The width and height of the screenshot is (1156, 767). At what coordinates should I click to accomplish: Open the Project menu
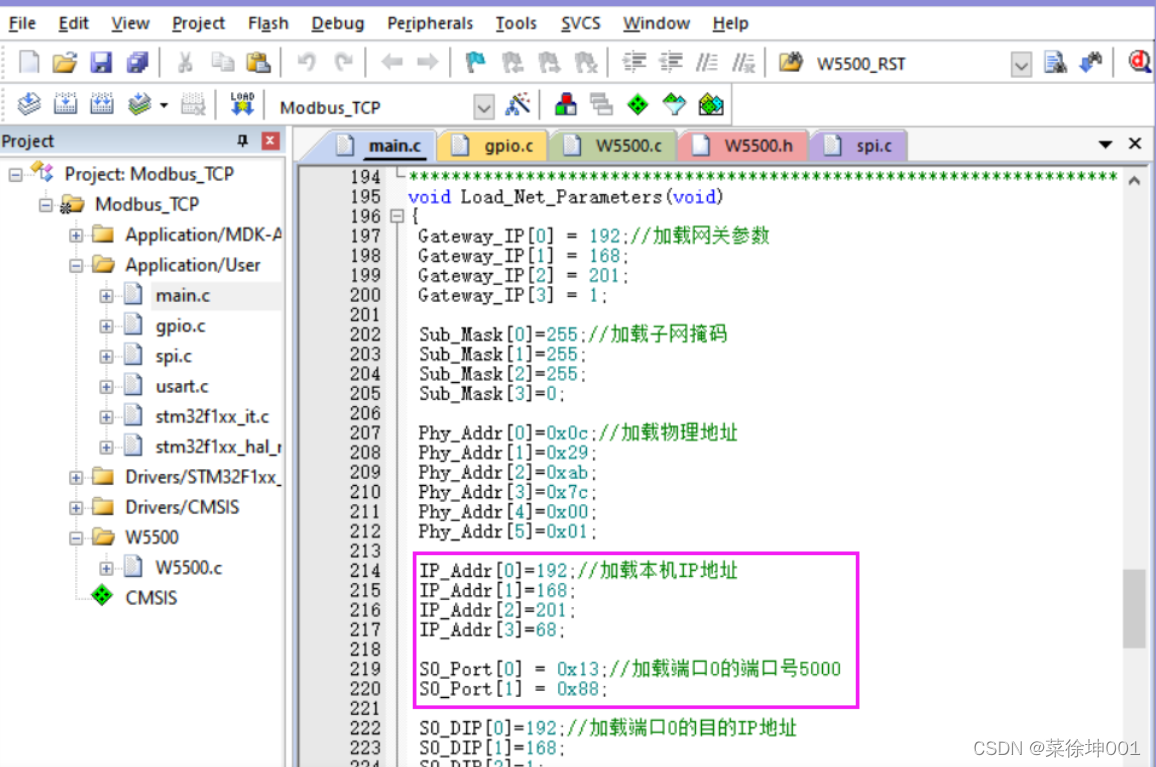[x=198, y=24]
